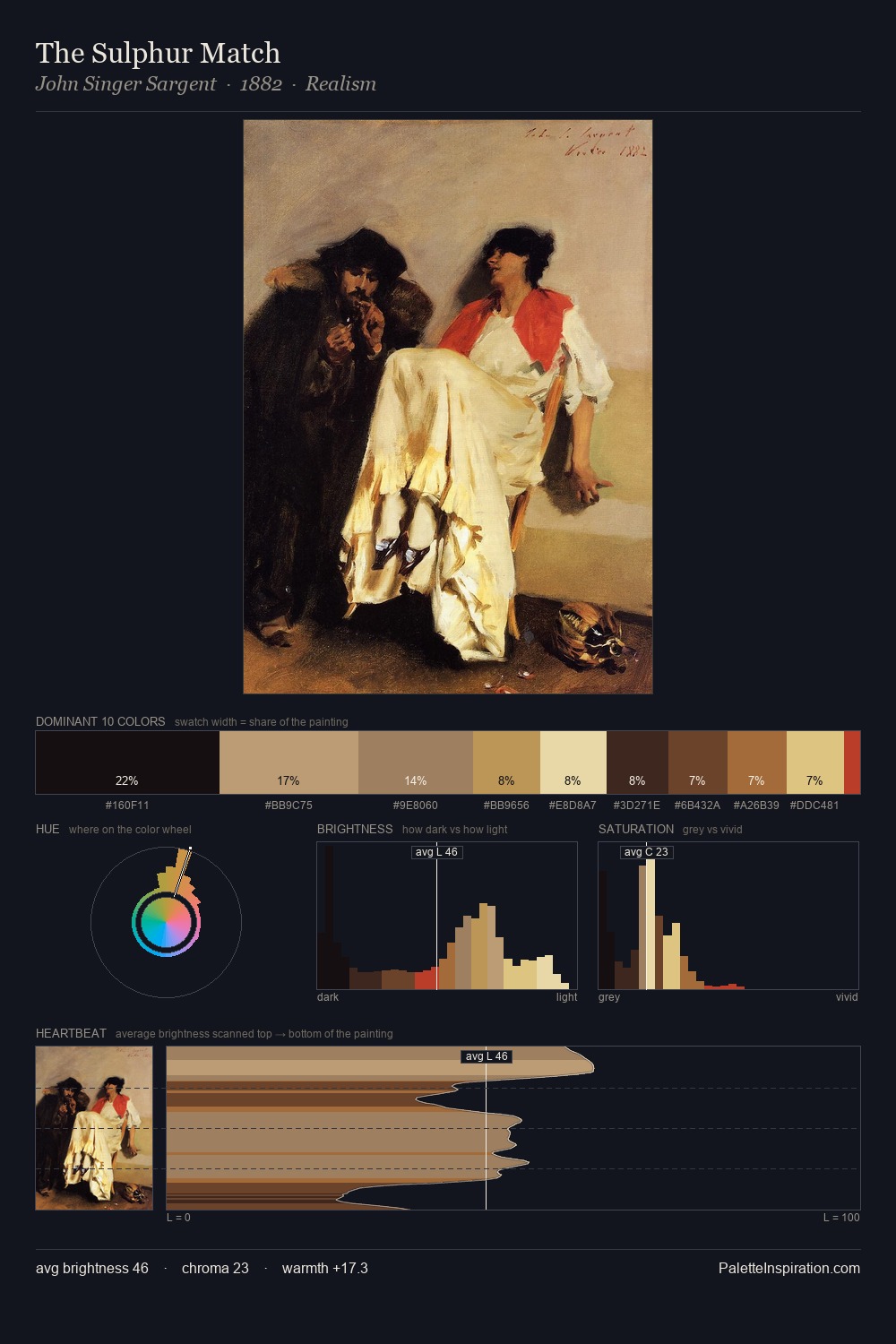Choose the #DDC481 yellow-cream swatch
The height and width of the screenshot is (1344, 896).
pos(815,762)
